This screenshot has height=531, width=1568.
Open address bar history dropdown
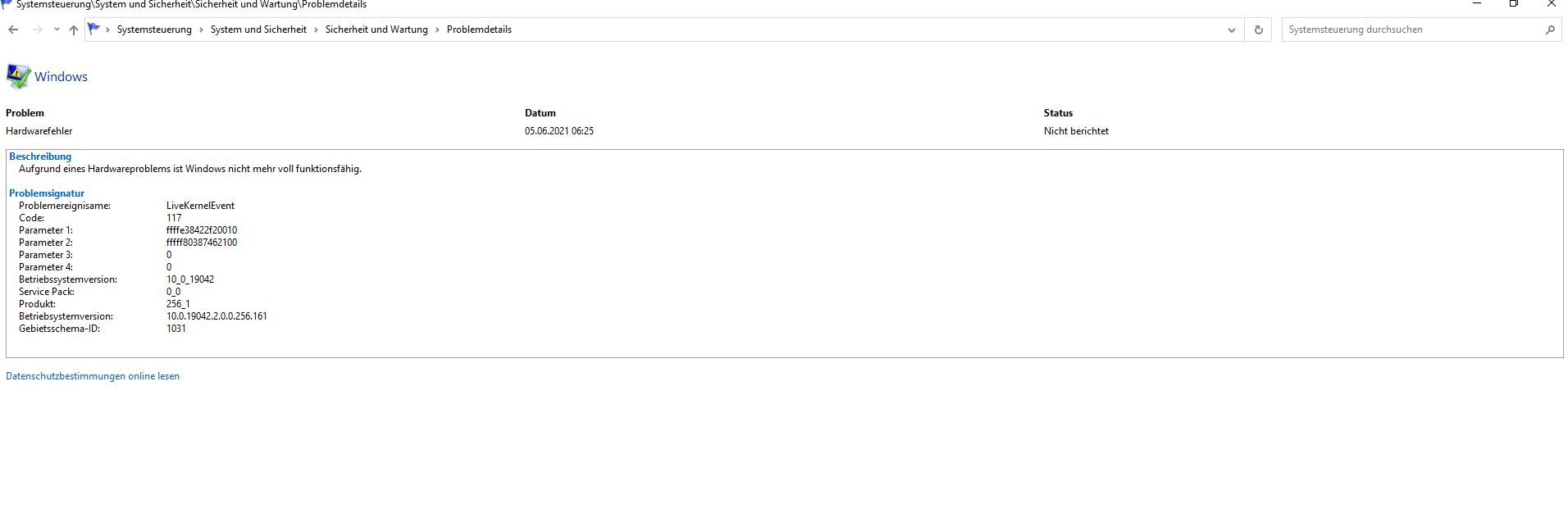[x=1231, y=29]
